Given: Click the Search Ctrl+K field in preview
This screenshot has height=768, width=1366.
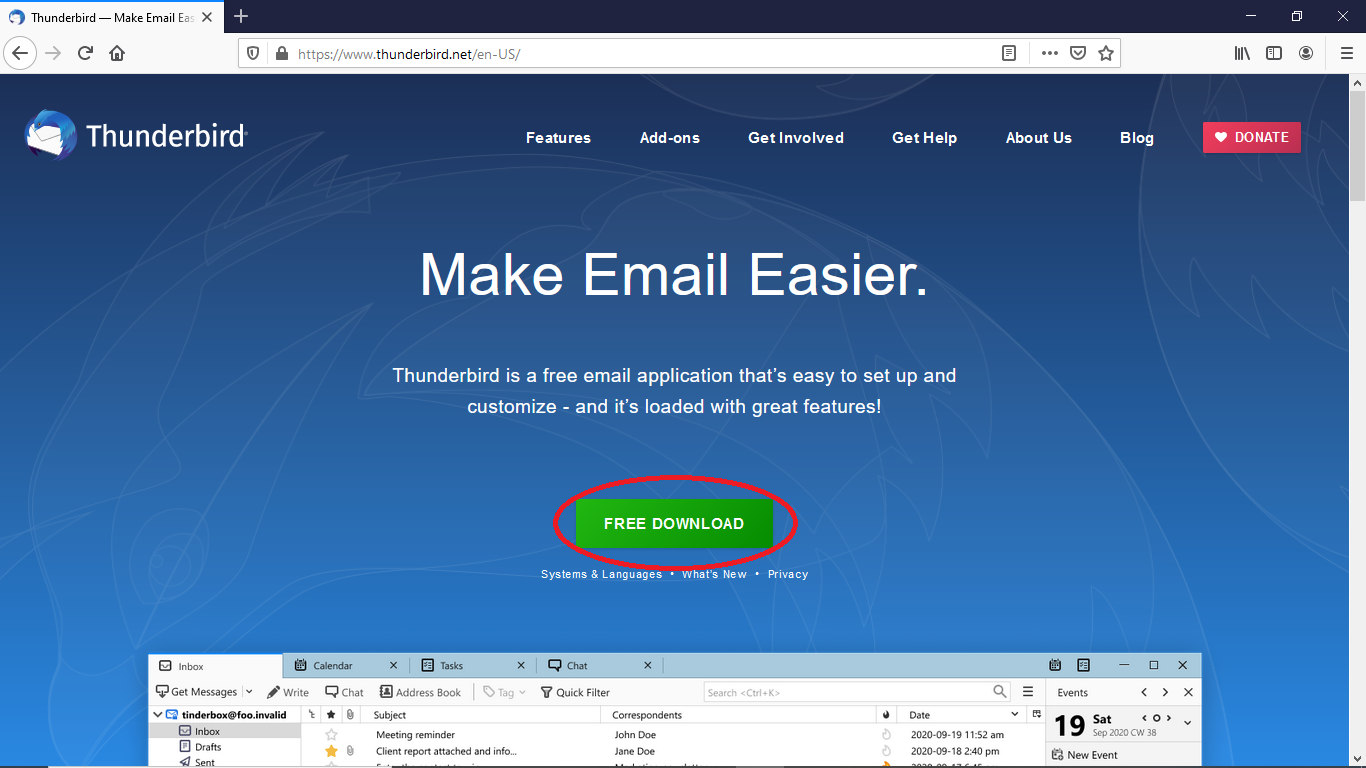Looking at the screenshot, I should pyautogui.click(x=857, y=692).
